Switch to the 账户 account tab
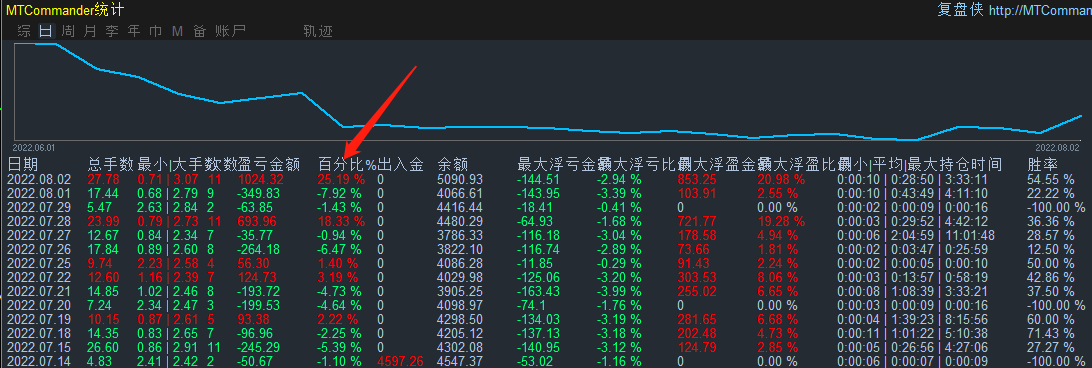 click(231, 31)
